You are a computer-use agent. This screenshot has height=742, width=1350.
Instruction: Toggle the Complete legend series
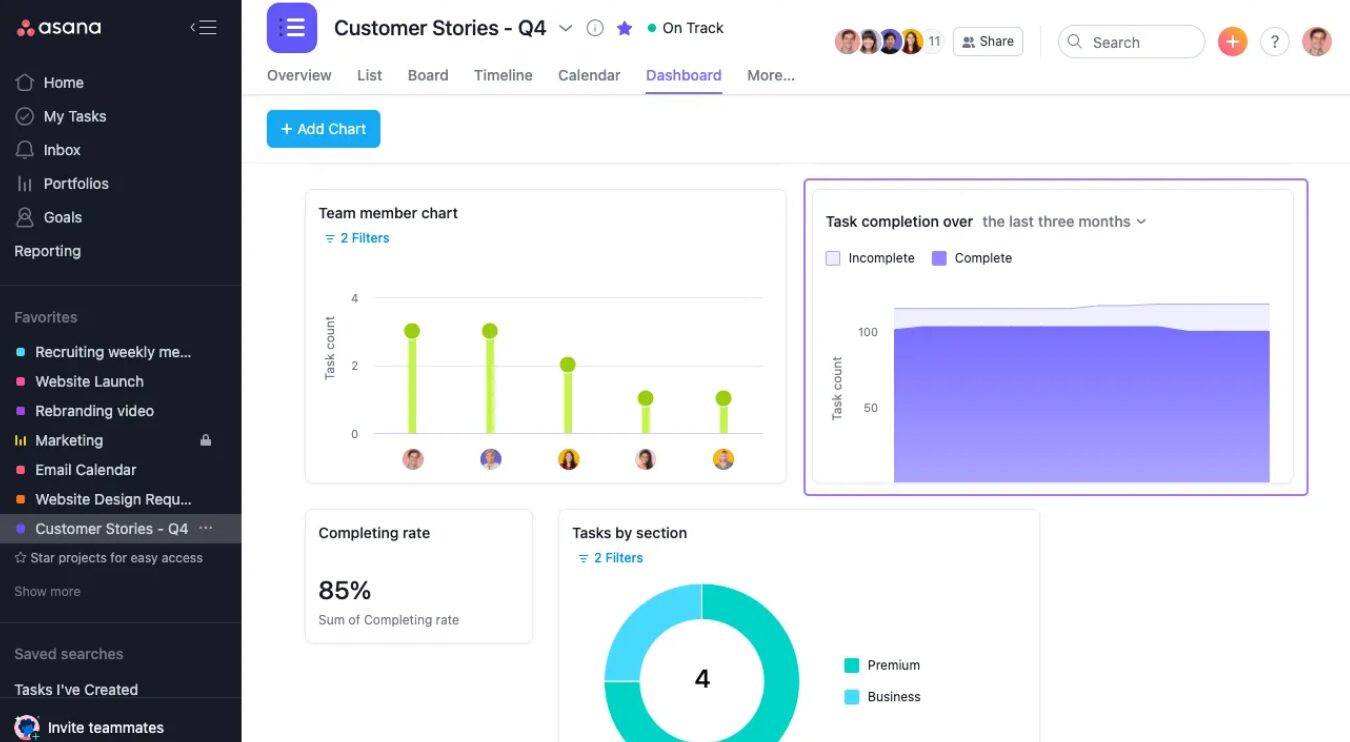tap(939, 258)
